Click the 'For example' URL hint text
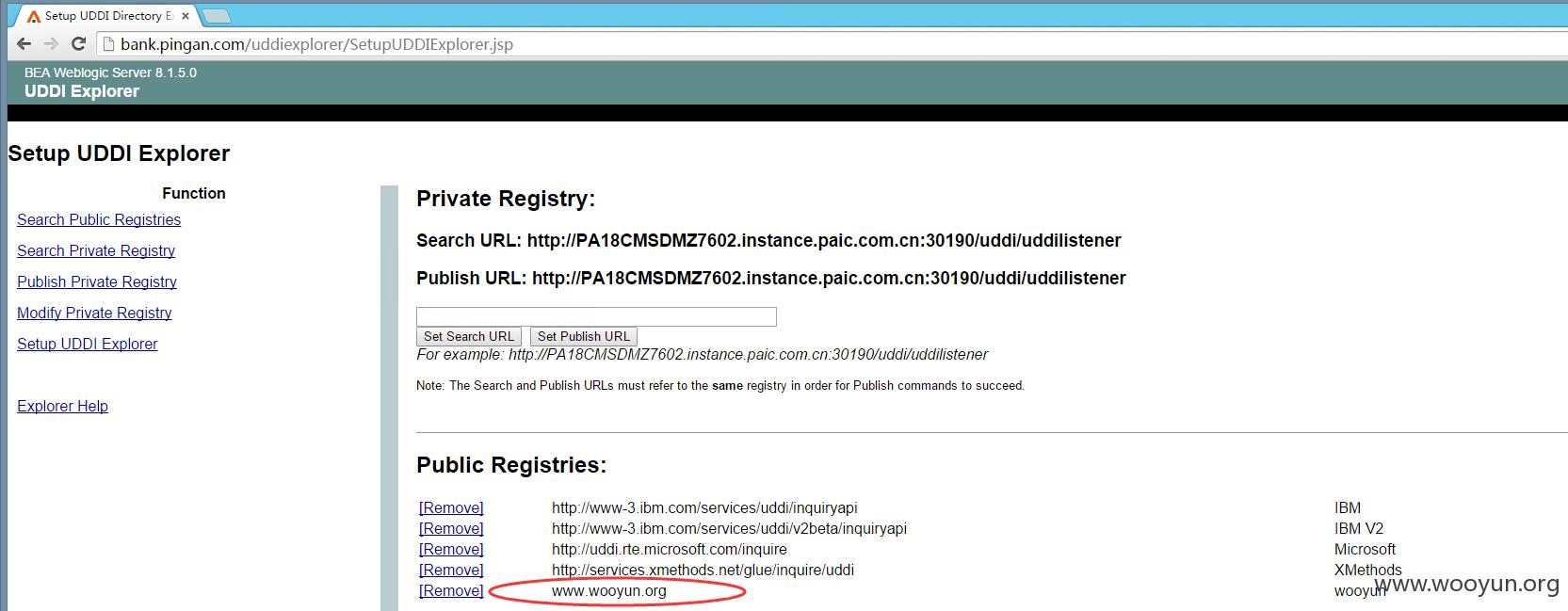Image resolution: width=1568 pixels, height=611 pixels. pos(703,355)
